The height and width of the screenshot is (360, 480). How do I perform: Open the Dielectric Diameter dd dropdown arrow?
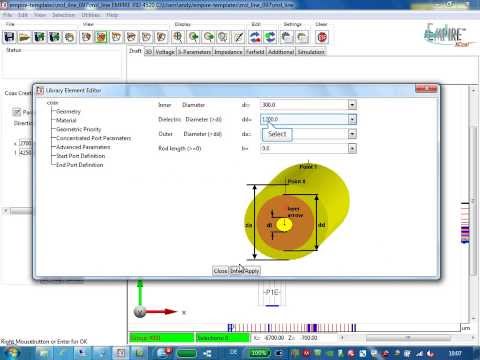pos(352,119)
